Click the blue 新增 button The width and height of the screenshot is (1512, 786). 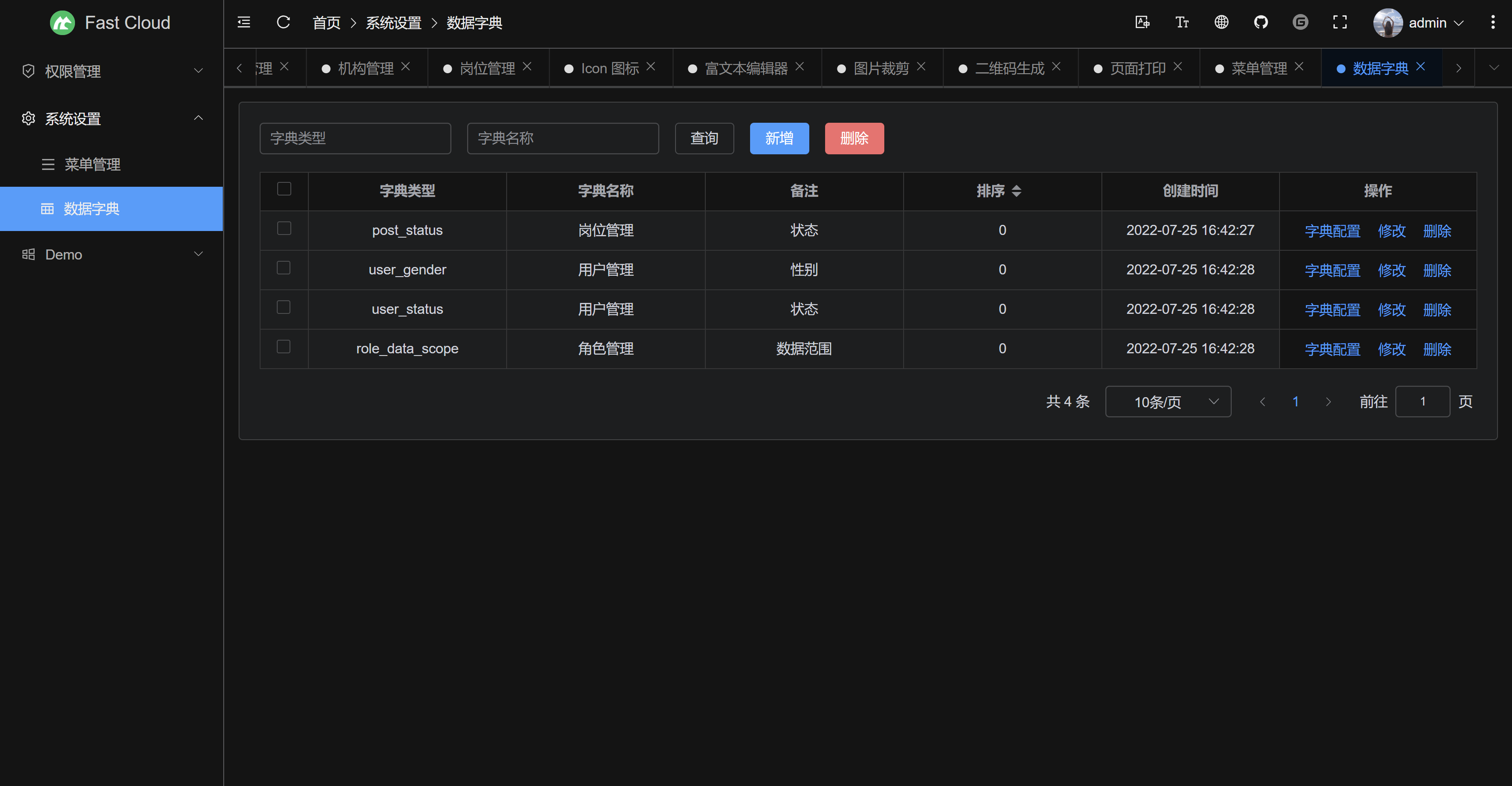pyautogui.click(x=779, y=139)
